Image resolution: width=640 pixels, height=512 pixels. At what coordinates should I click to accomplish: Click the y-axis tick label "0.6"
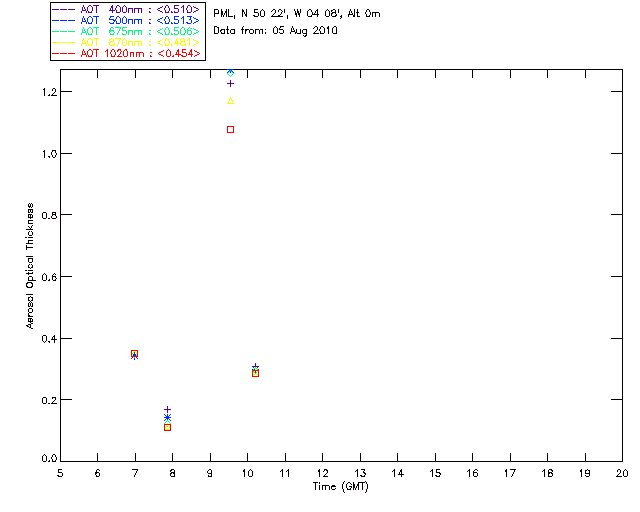[x=49, y=277]
